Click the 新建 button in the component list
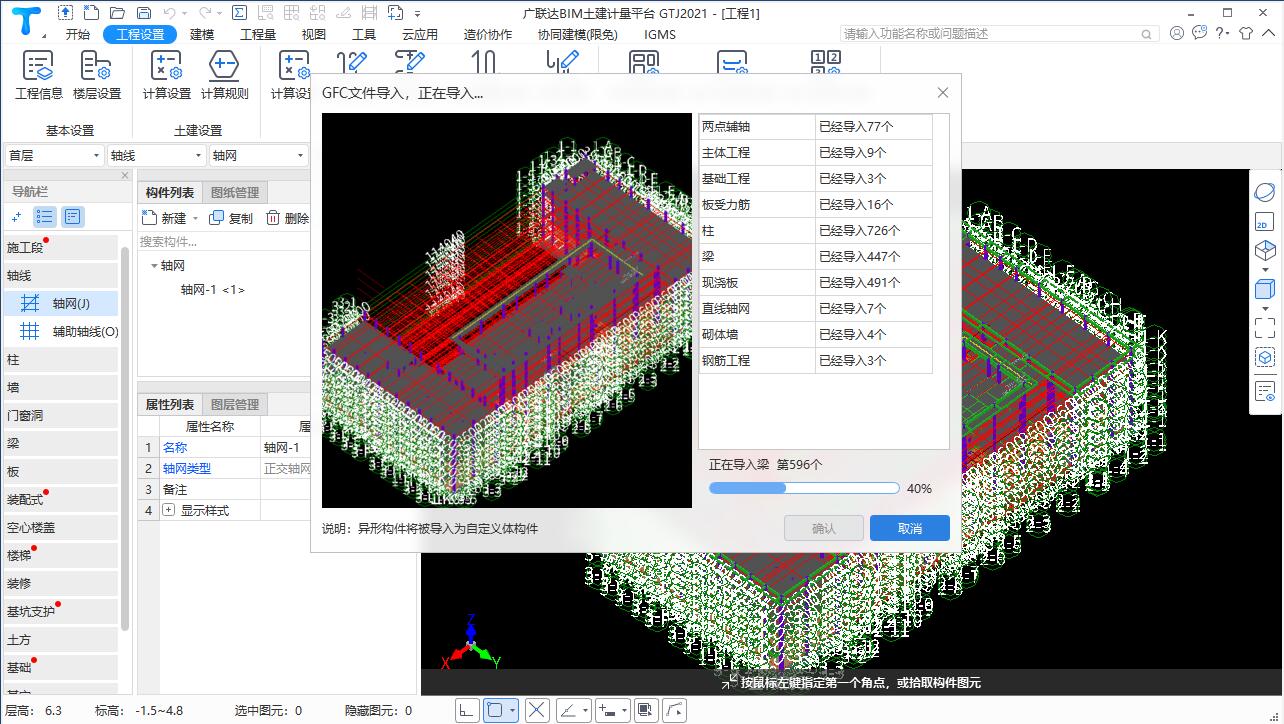This screenshot has width=1284, height=724. tap(165, 218)
